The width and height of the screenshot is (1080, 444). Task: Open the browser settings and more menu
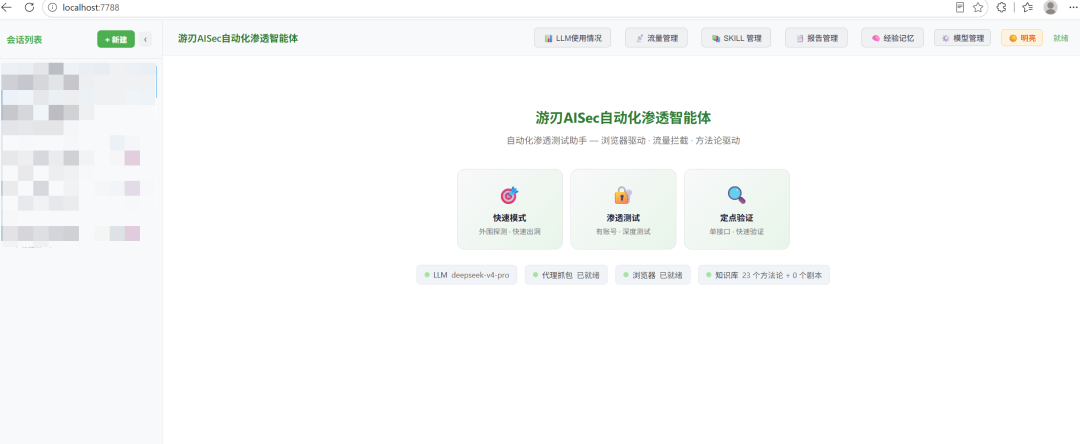coord(1072,7)
